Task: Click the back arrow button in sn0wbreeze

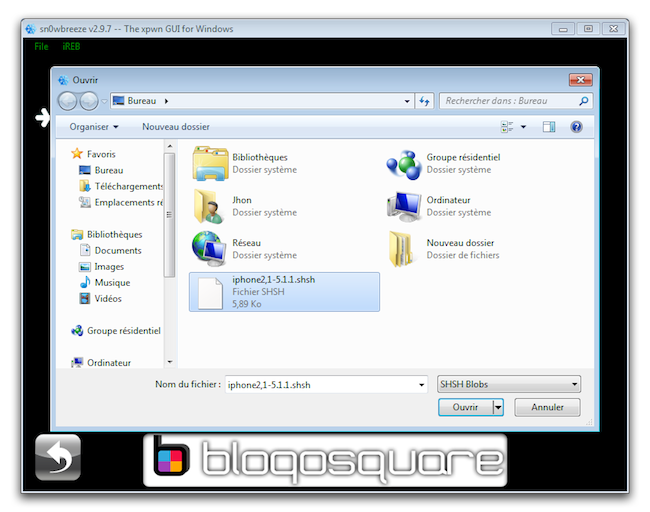Action: pos(58,457)
